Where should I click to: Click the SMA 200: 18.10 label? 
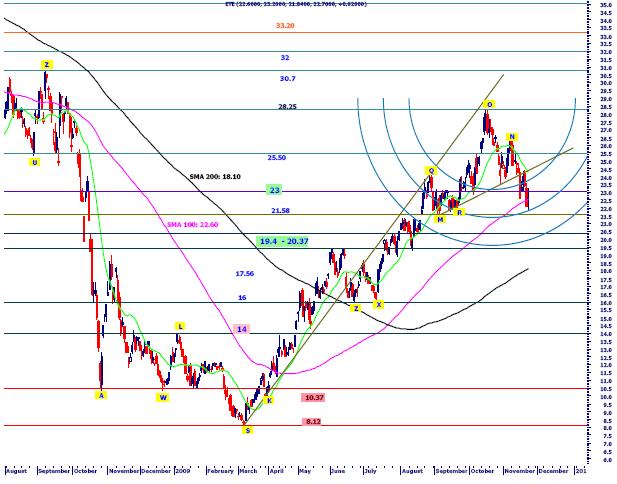pyautogui.click(x=215, y=176)
